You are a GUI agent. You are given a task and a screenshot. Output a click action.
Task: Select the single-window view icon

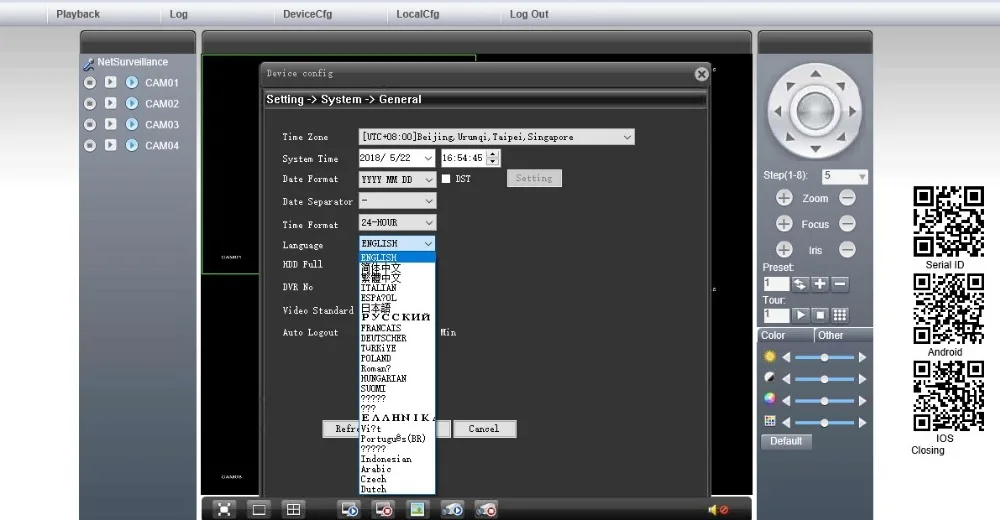click(x=259, y=509)
